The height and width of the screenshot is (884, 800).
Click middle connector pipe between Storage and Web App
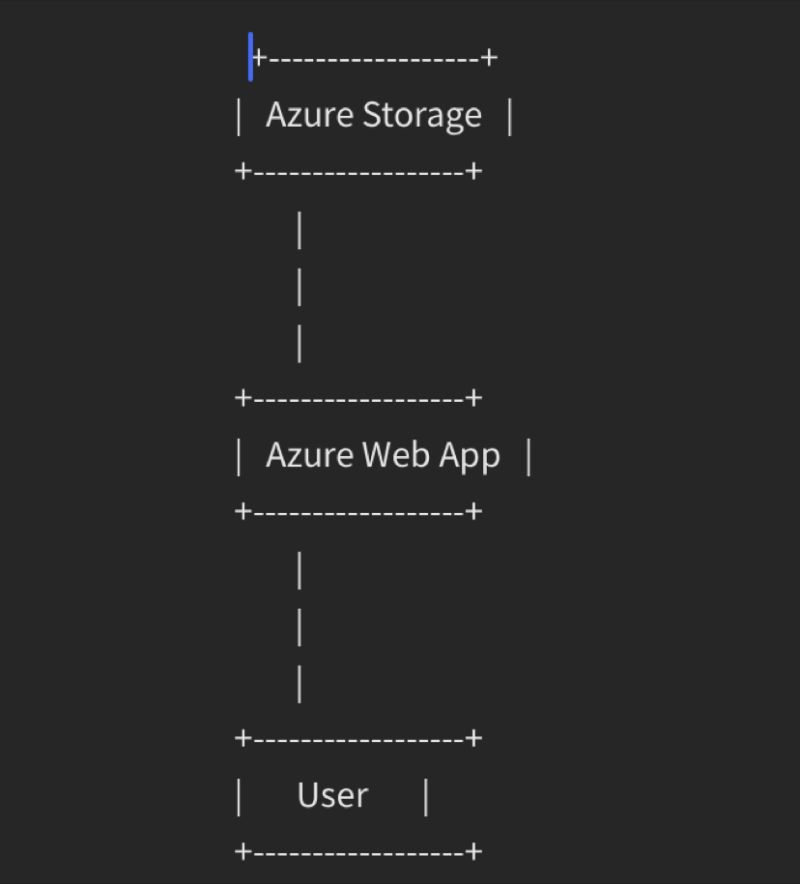tap(300, 287)
